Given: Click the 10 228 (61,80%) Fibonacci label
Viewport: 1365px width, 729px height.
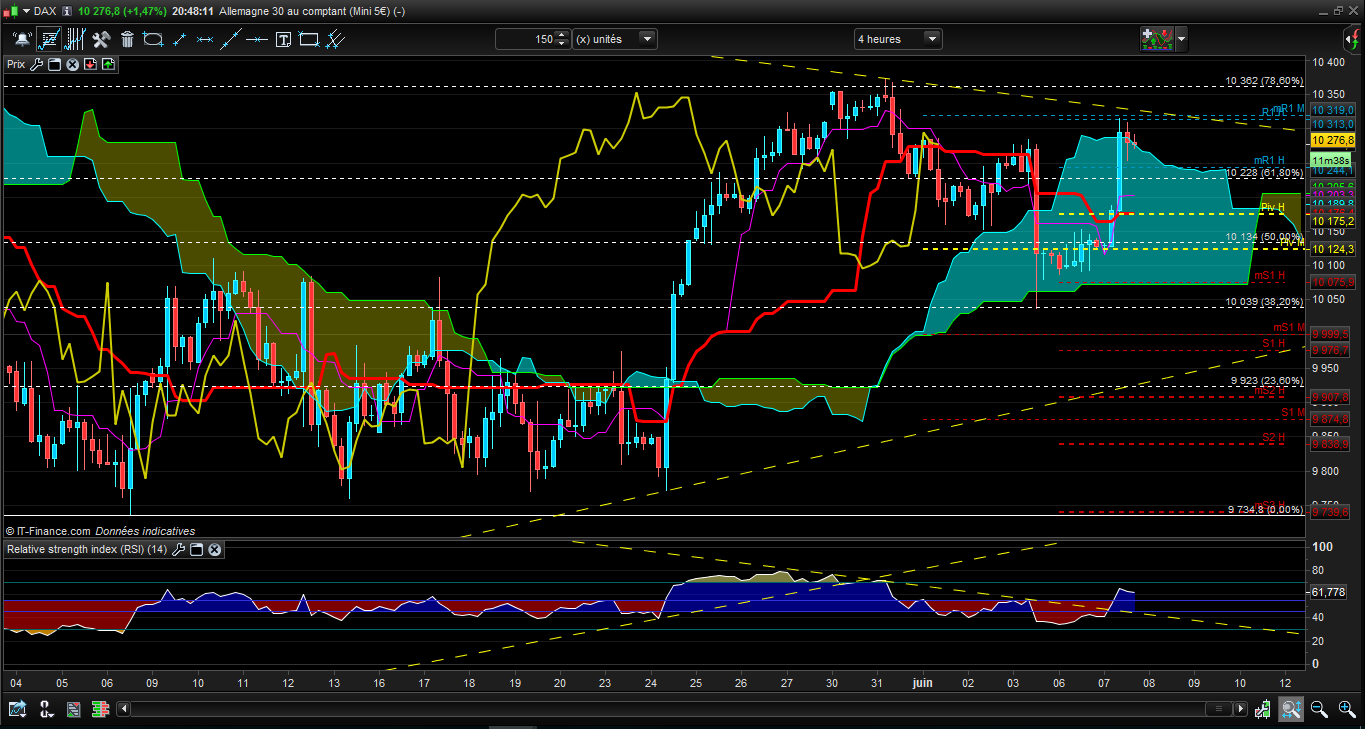Looking at the screenshot, I should click(x=1264, y=173).
